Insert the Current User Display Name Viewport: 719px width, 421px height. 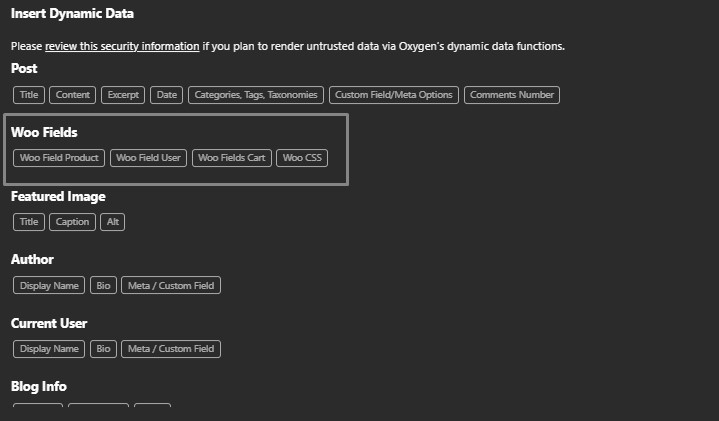49,349
